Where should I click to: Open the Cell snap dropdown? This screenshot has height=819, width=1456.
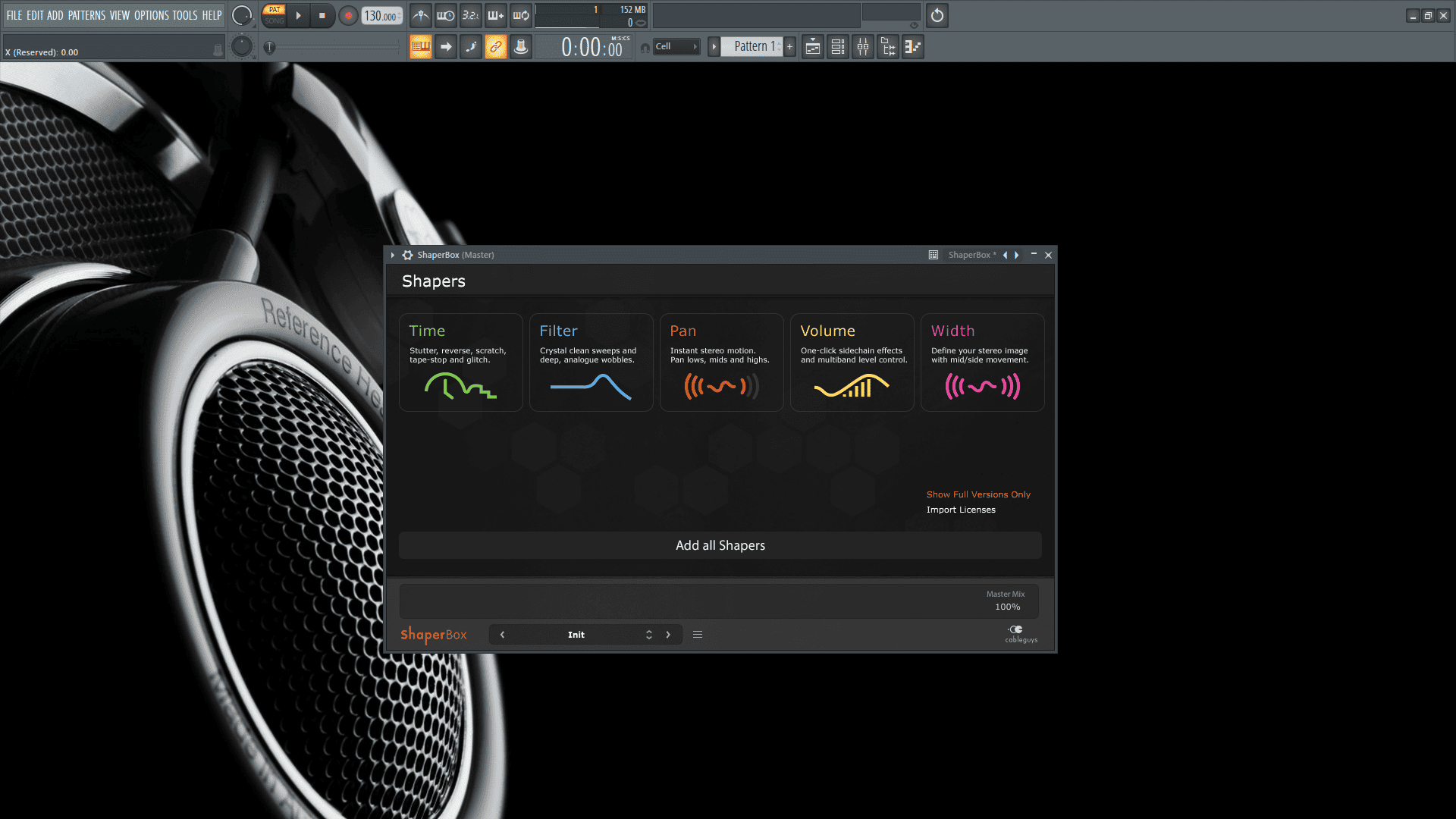coord(676,47)
